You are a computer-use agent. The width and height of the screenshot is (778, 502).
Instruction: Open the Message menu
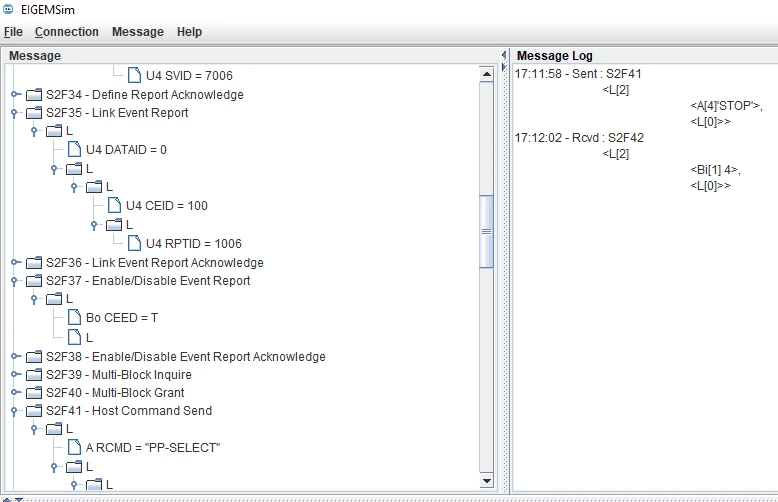(137, 32)
